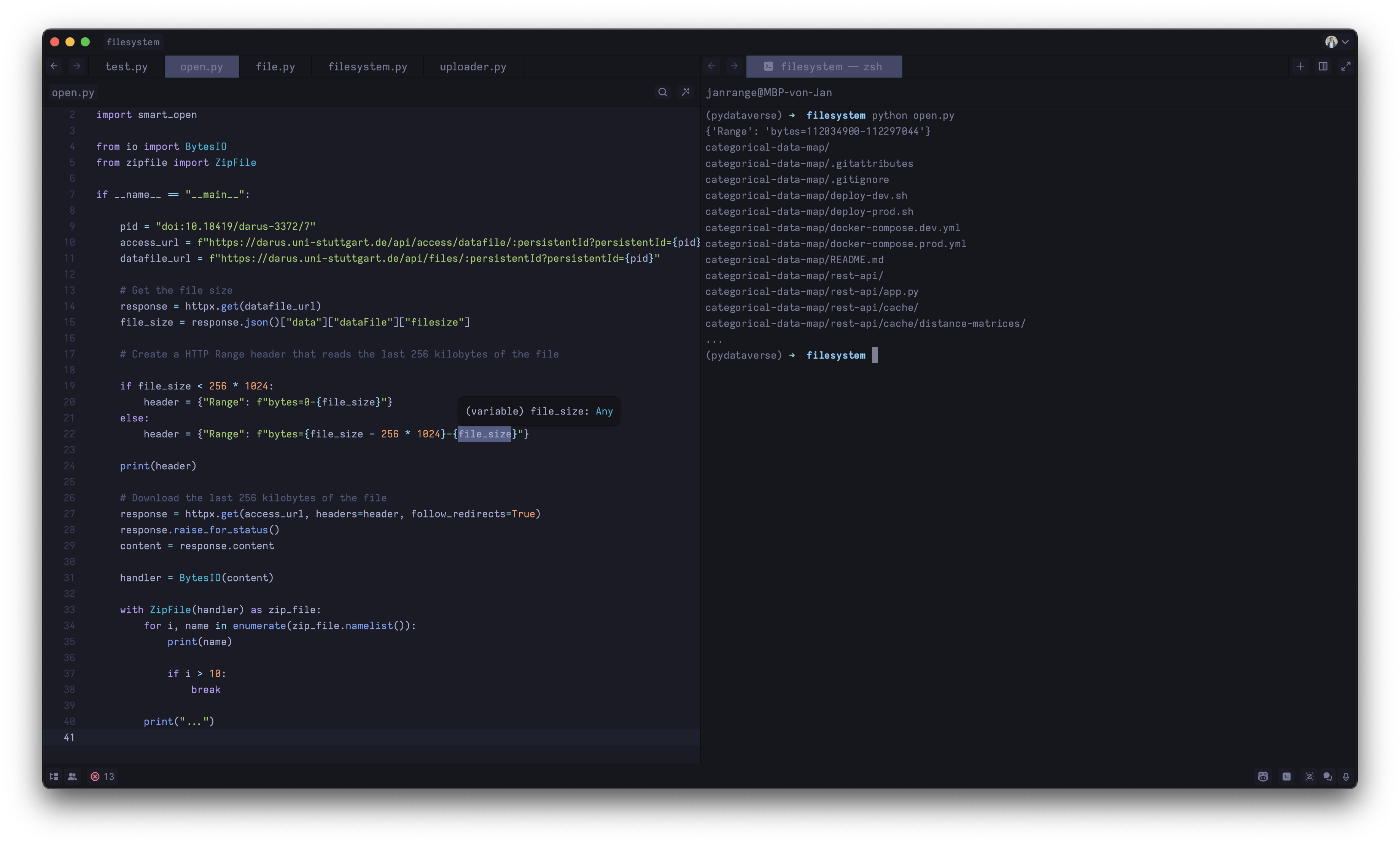
Task: Click the GitHub Copilot status icon
Action: click(x=1263, y=776)
